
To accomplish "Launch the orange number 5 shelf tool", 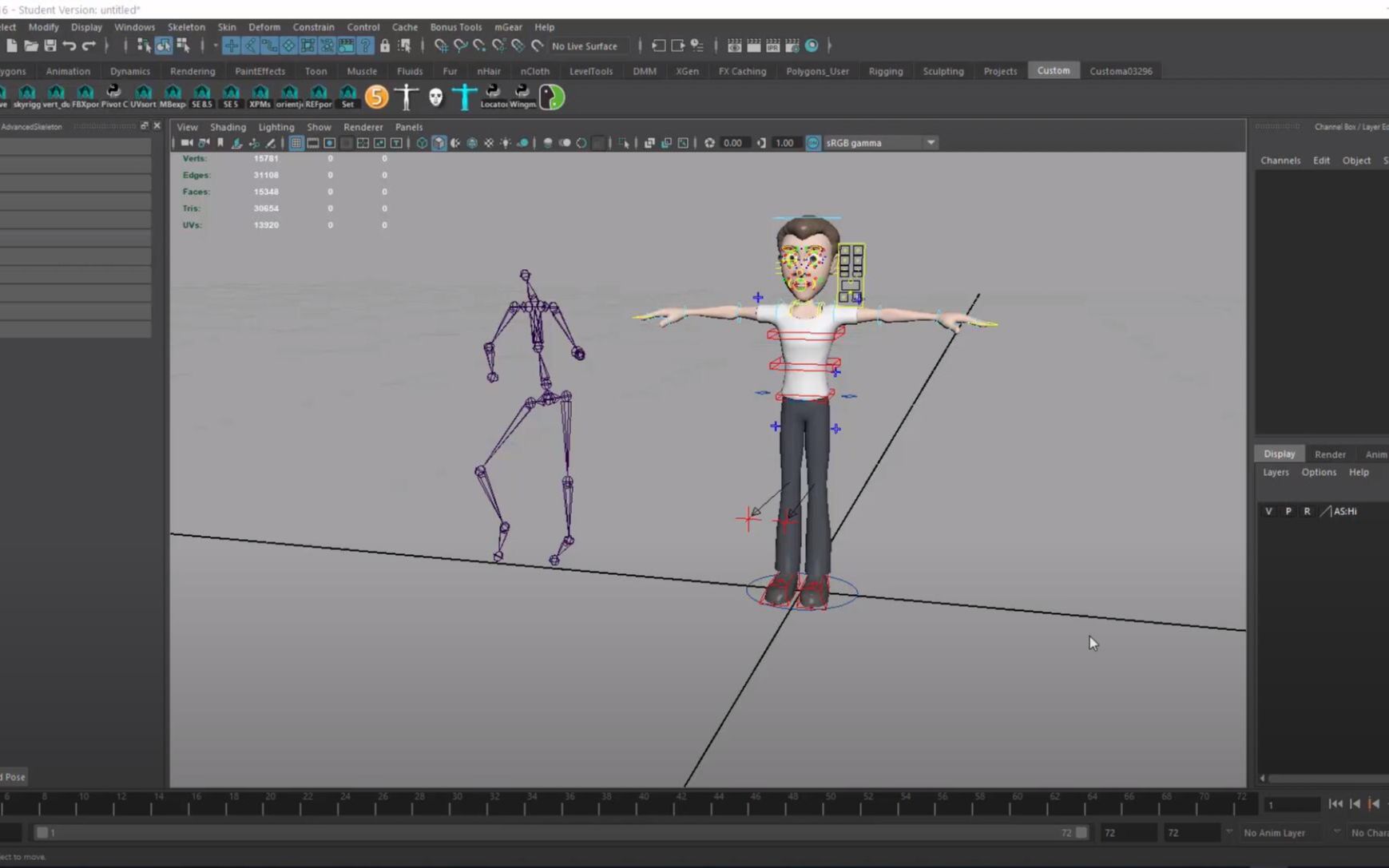I will [x=375, y=96].
